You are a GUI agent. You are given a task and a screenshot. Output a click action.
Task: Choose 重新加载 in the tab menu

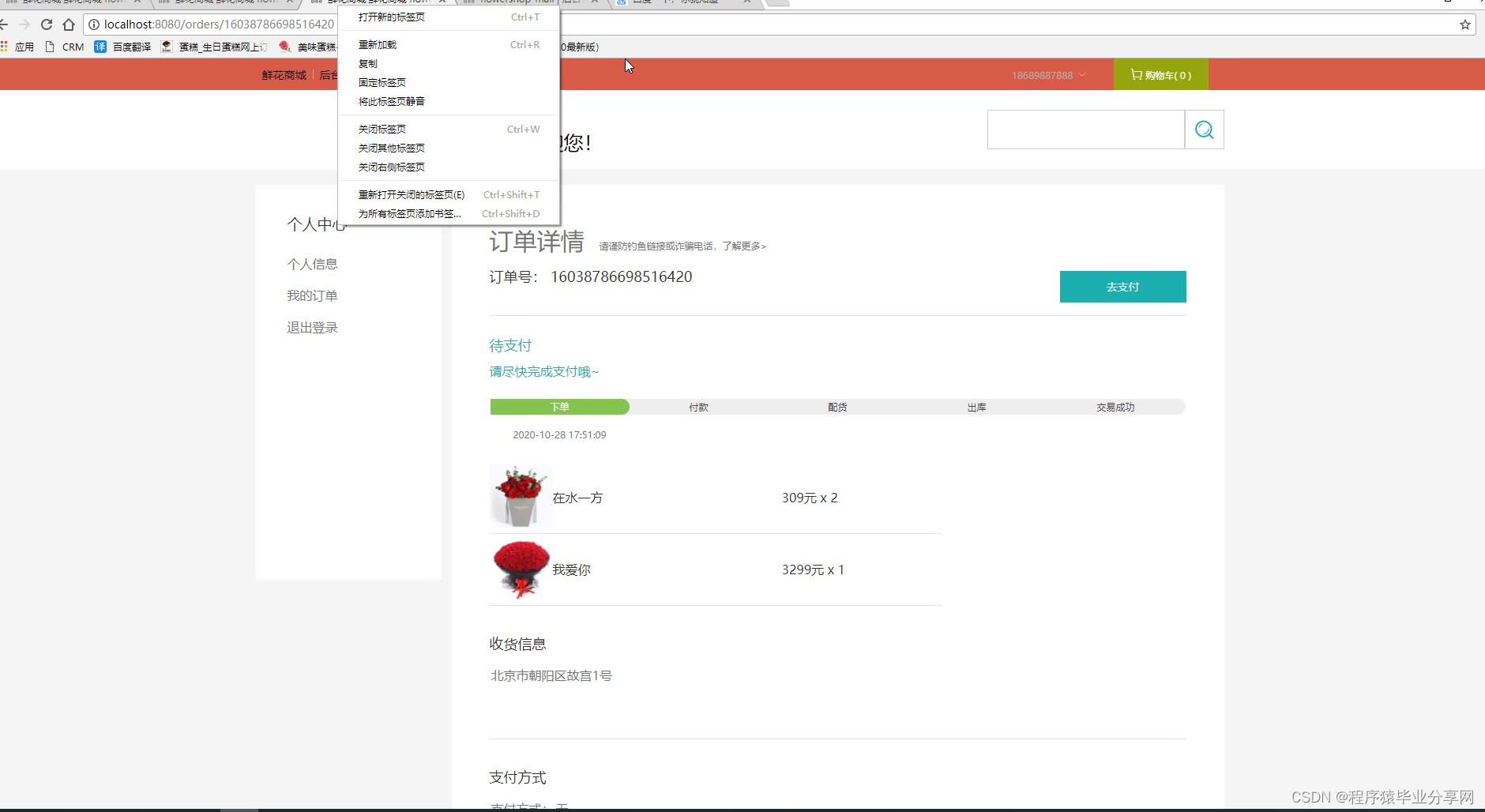[x=449, y=44]
